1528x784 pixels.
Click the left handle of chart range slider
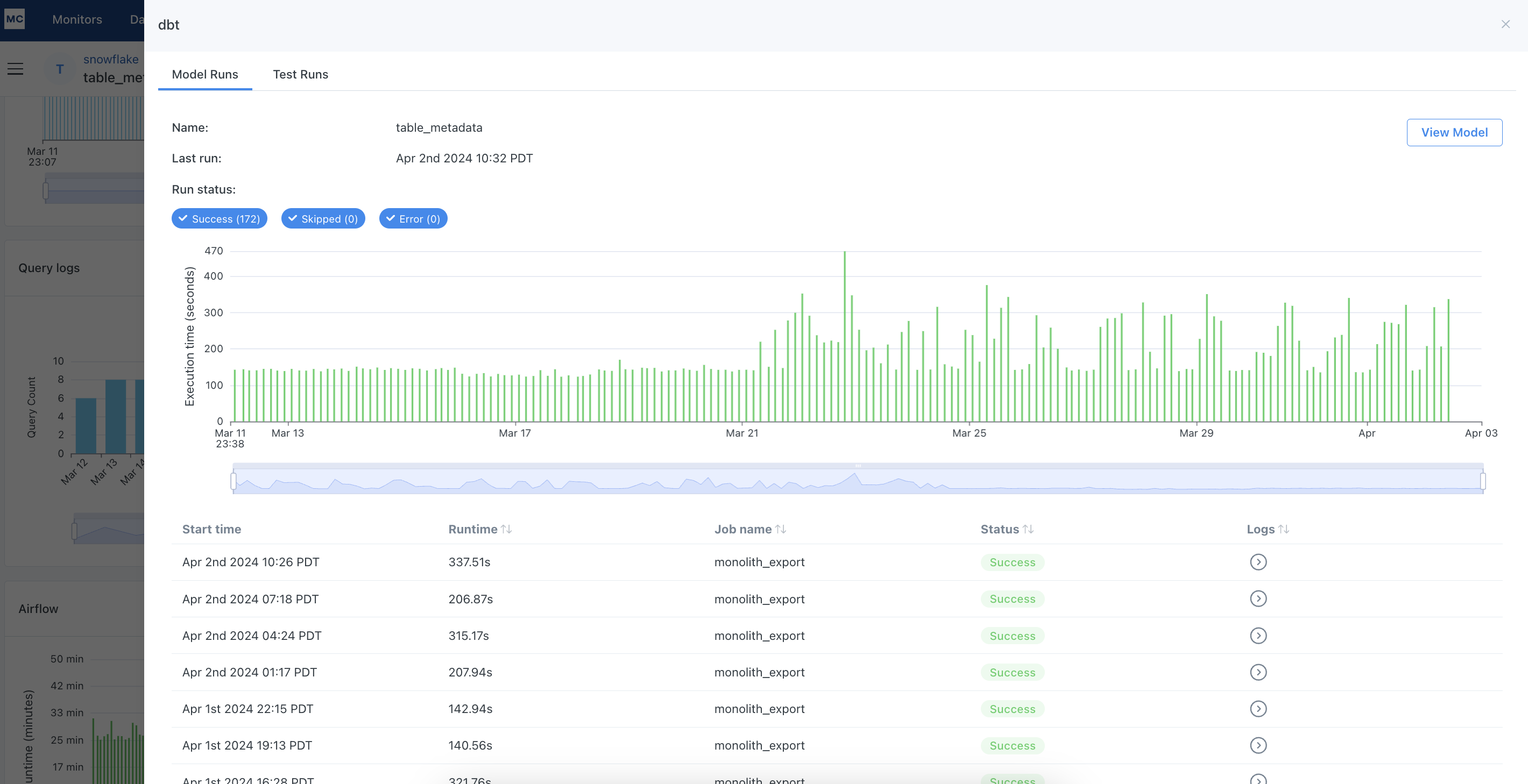click(x=234, y=481)
